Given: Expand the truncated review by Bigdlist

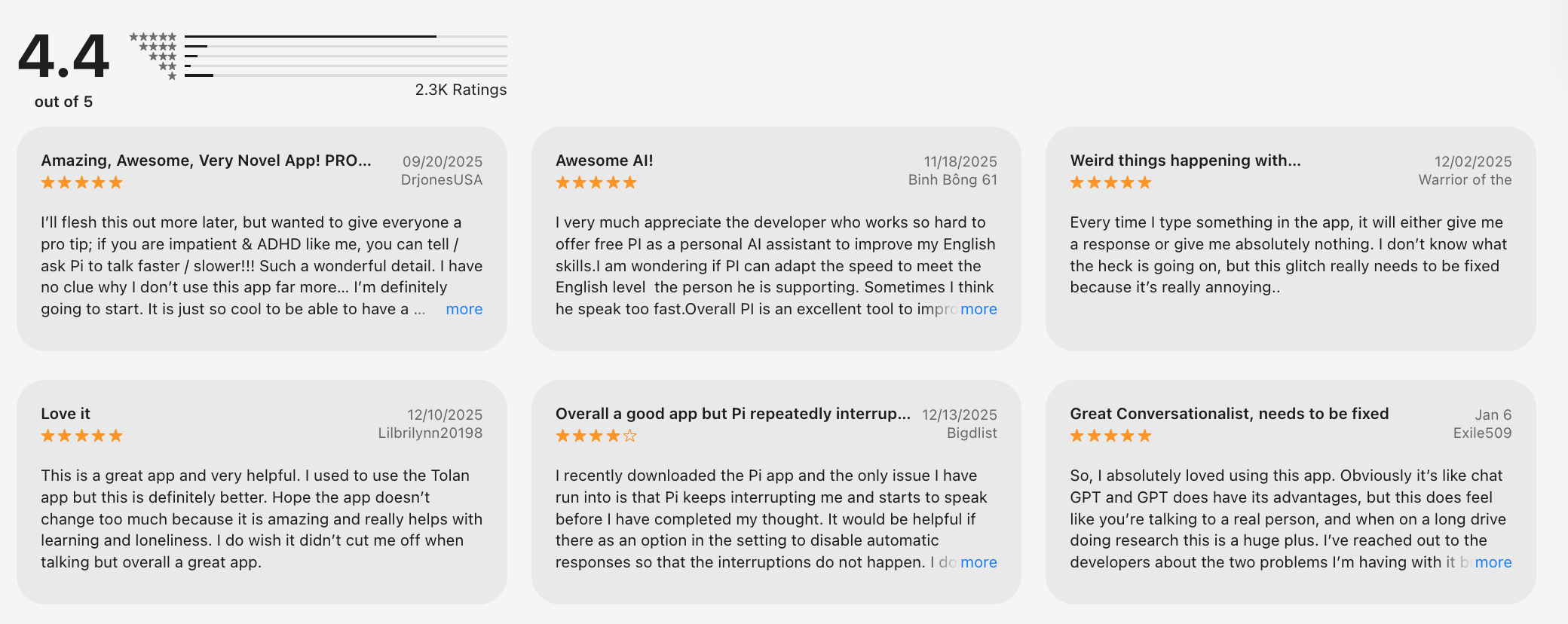Looking at the screenshot, I should pos(979,562).
